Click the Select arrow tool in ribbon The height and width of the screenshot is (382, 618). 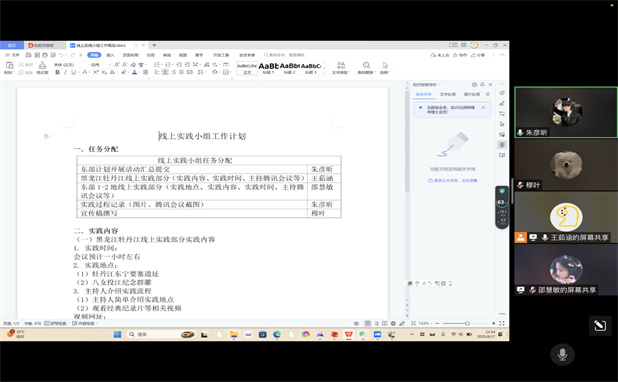(x=385, y=67)
